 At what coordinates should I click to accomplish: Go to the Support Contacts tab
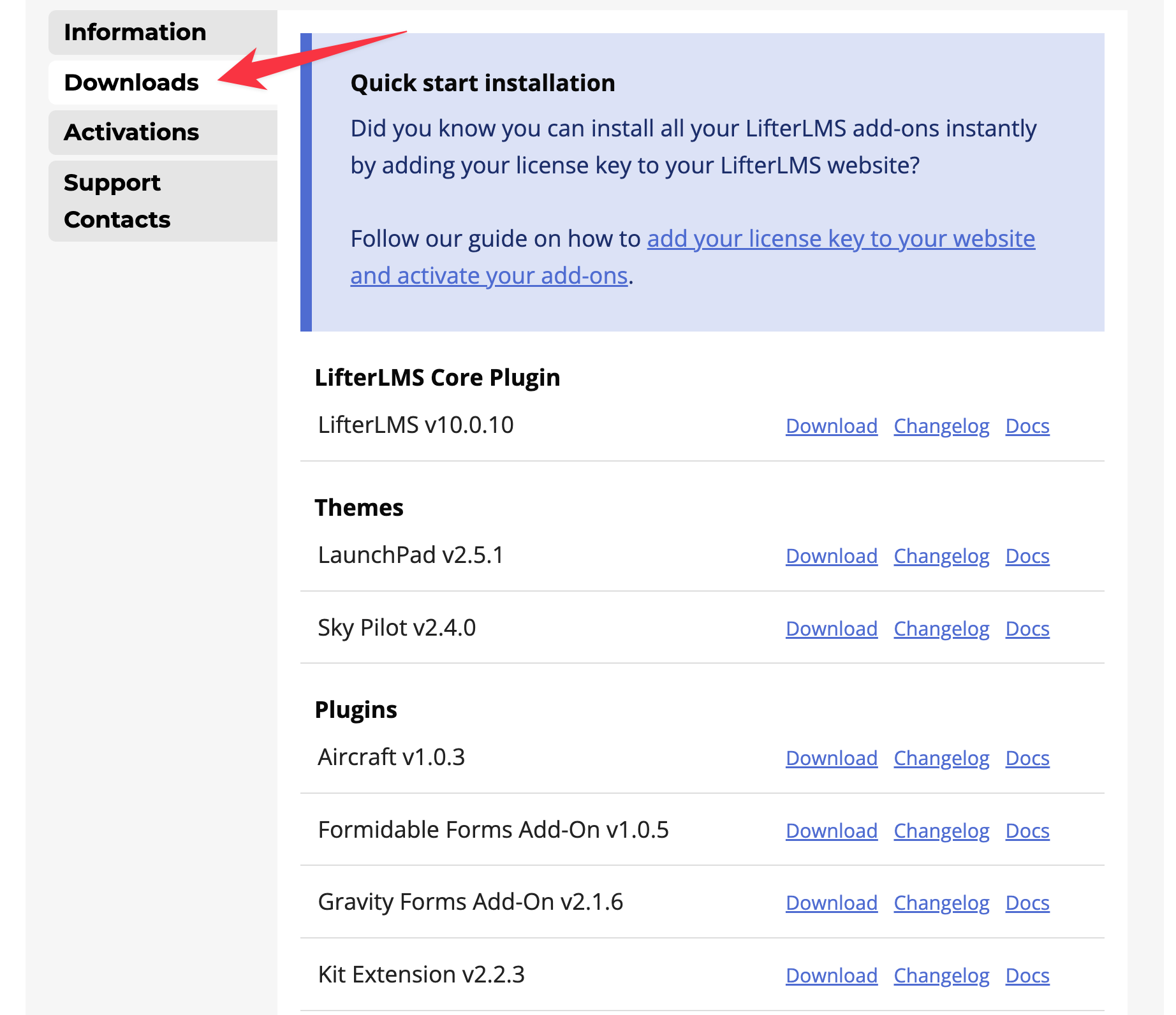tap(163, 201)
